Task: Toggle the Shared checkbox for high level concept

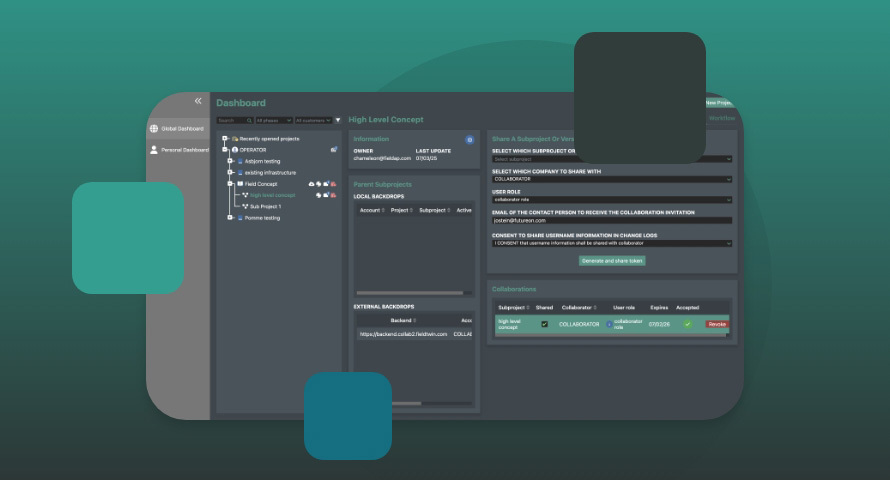Action: pos(544,324)
